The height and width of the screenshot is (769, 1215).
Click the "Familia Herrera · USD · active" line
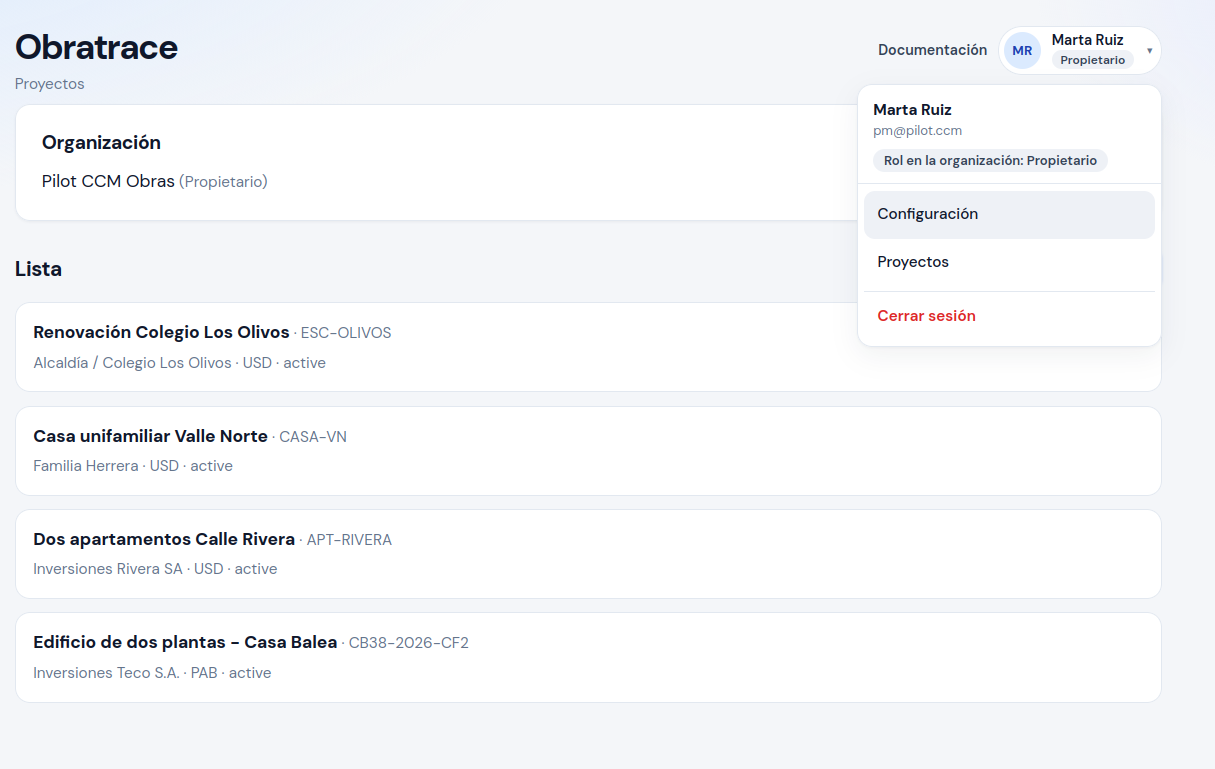click(x=133, y=466)
